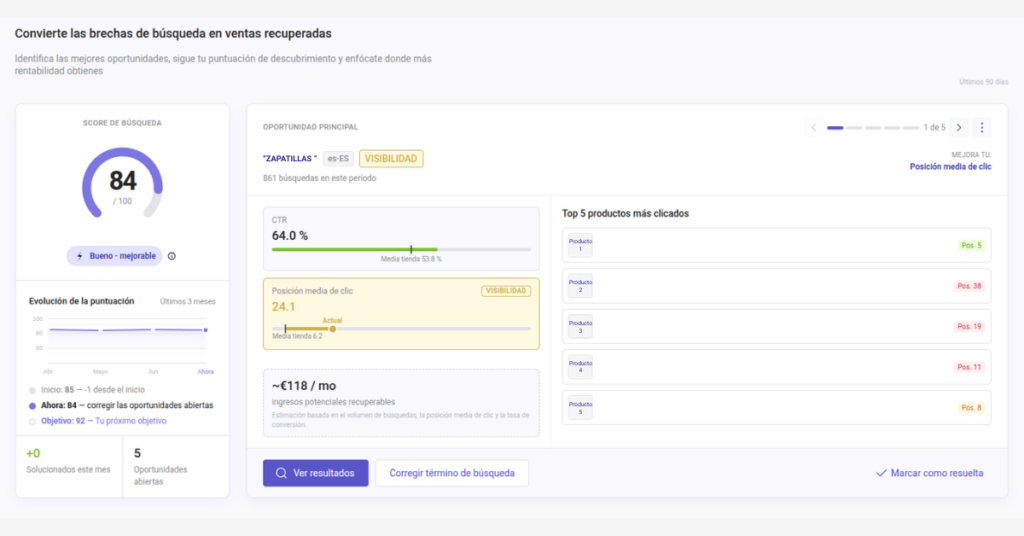Click the Pos. 8 badge
The width and height of the screenshot is (1024, 536).
tap(971, 407)
